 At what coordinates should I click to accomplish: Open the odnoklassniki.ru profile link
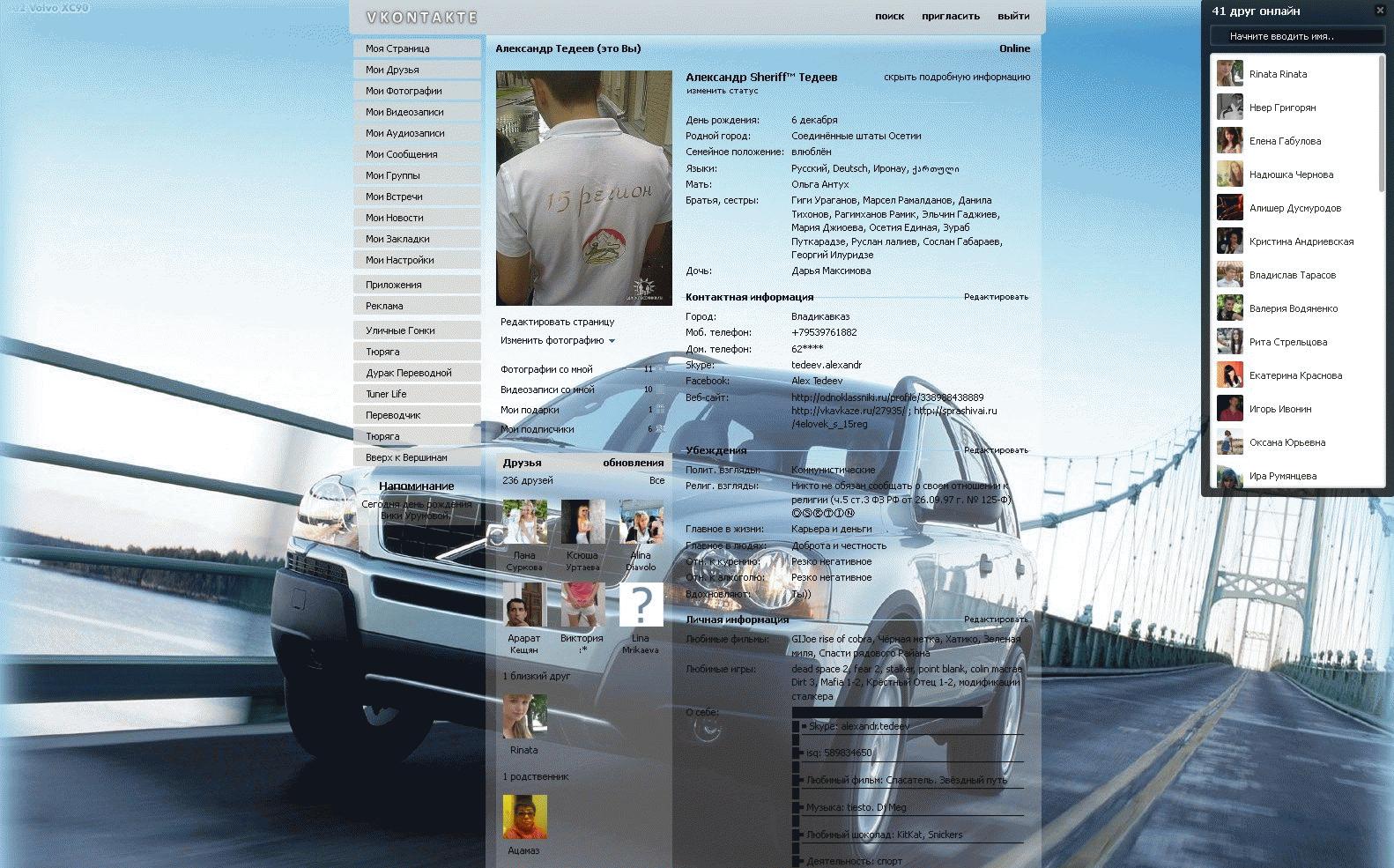coord(887,397)
